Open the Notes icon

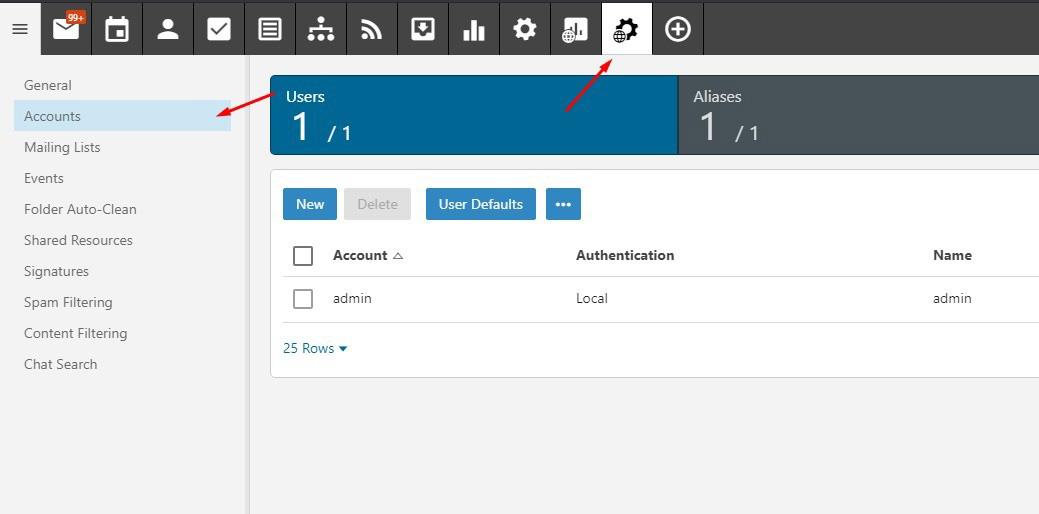click(x=270, y=29)
